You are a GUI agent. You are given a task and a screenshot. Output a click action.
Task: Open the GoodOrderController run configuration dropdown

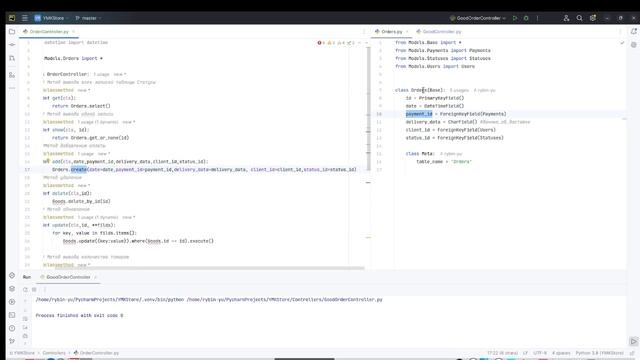point(478,18)
